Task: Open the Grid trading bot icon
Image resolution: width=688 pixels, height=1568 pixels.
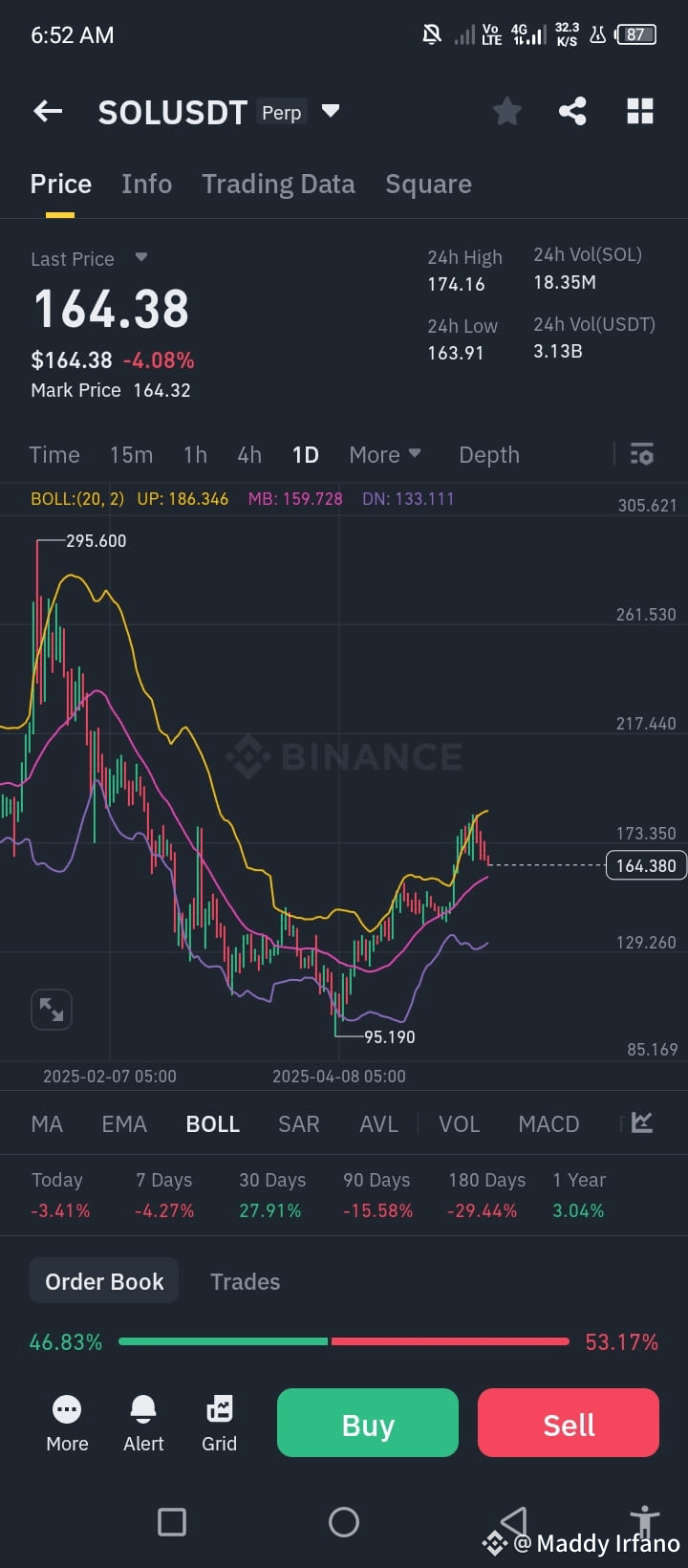Action: pos(219,1424)
